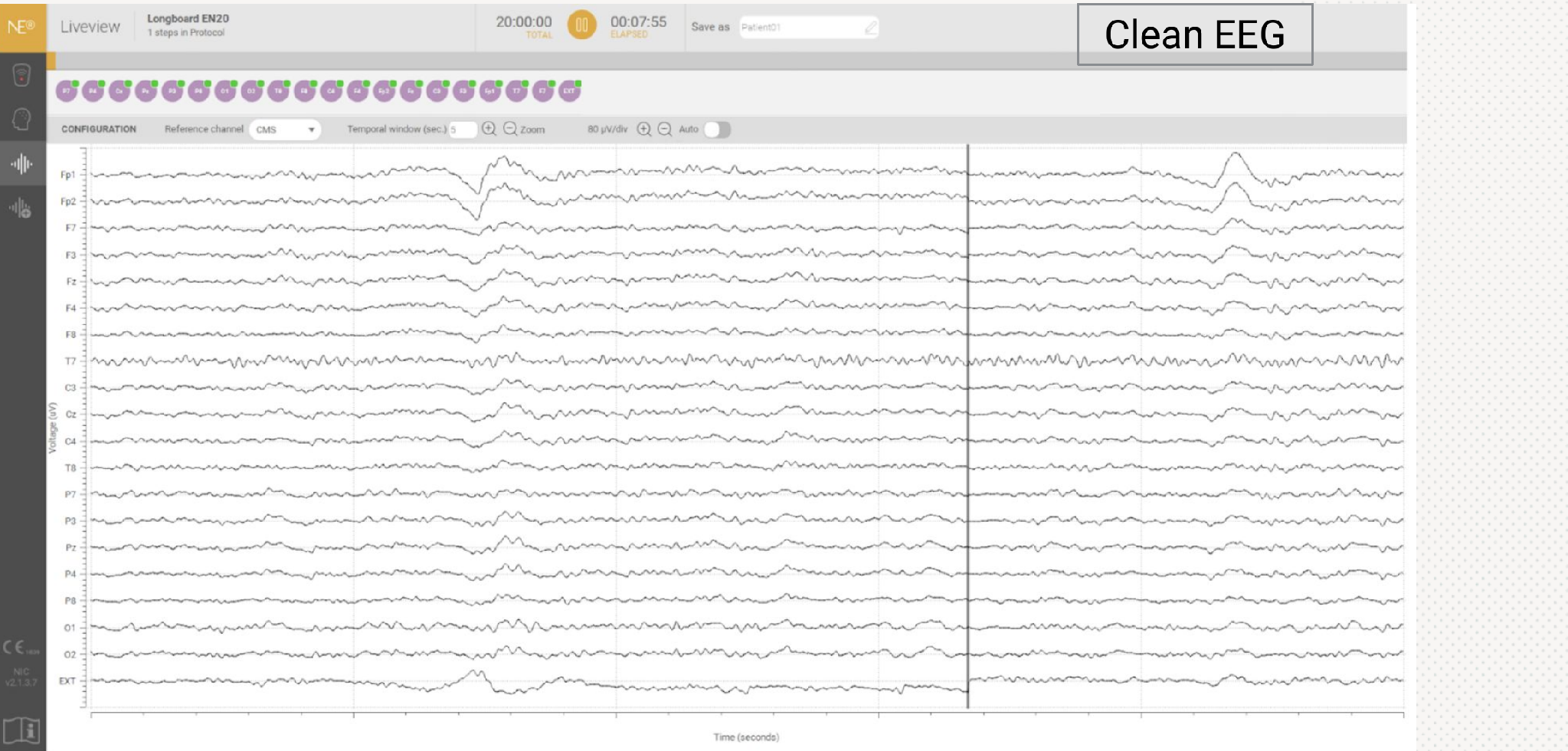Click the NE logo in the sidebar
This screenshot has height=751, width=1568.
point(22,28)
